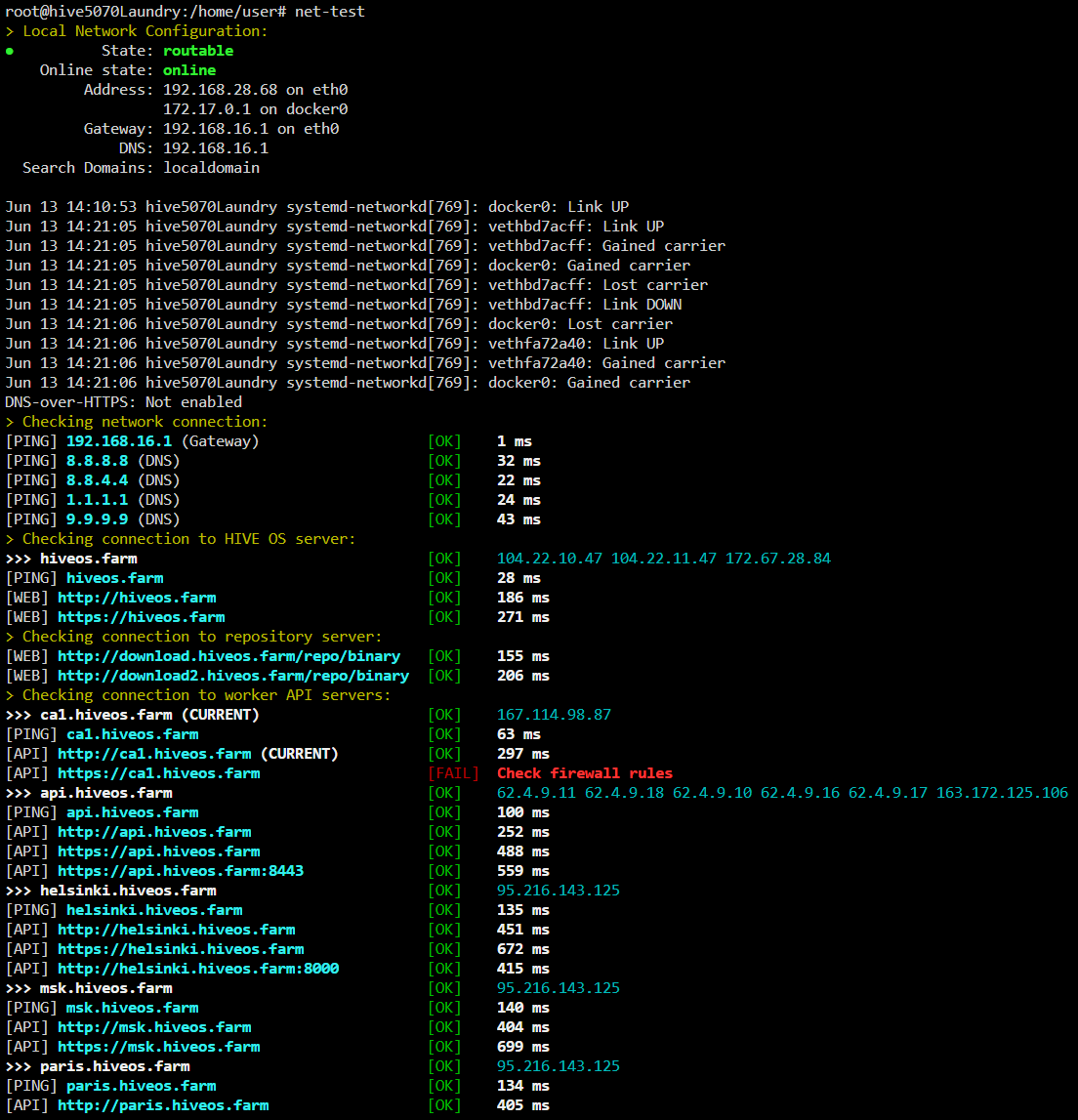Click the resolved IP '62.4.9.11'

536,793
